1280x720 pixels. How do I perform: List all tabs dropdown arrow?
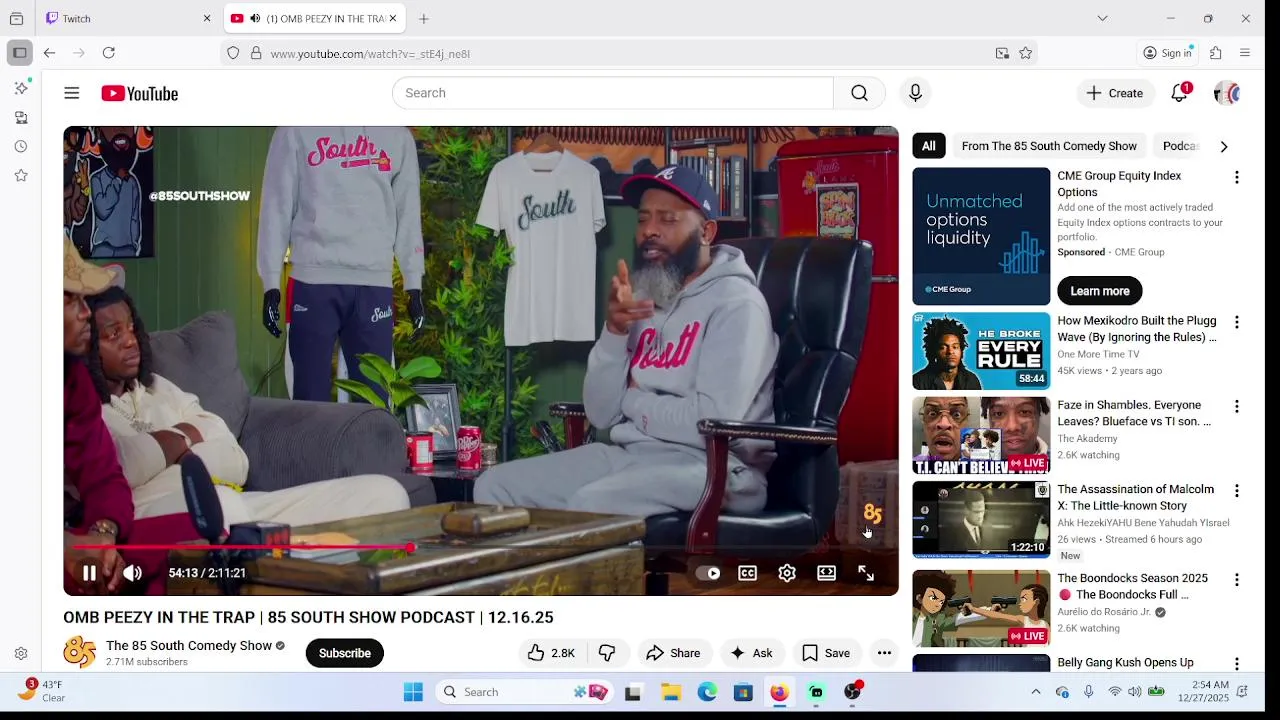point(1102,18)
